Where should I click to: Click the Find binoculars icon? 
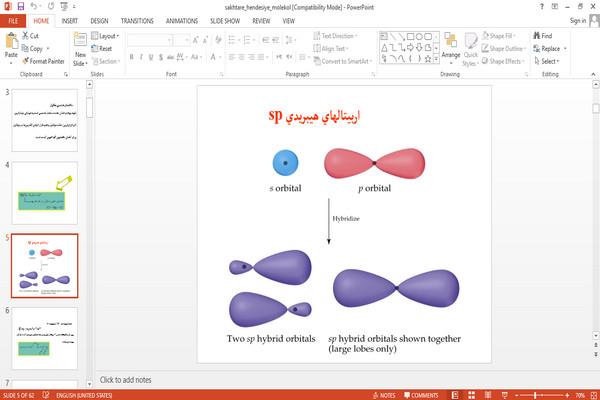[537, 36]
